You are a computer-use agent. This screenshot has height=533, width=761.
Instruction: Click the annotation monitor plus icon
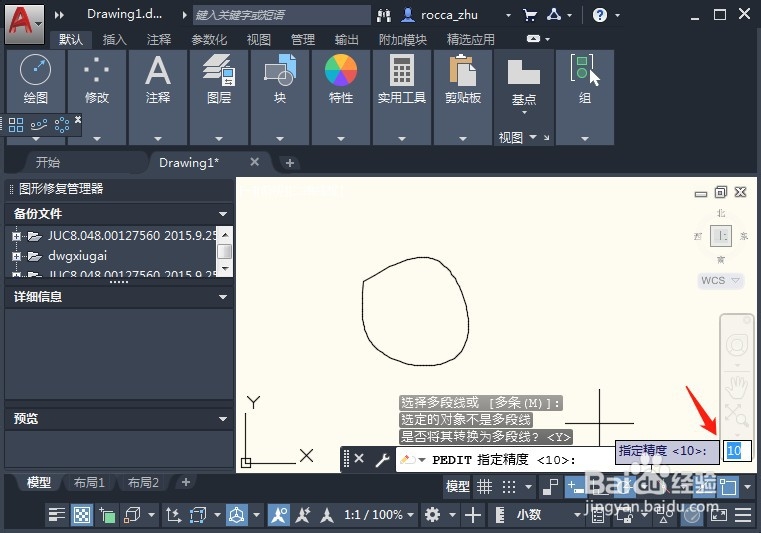pyautogui.click(x=473, y=515)
